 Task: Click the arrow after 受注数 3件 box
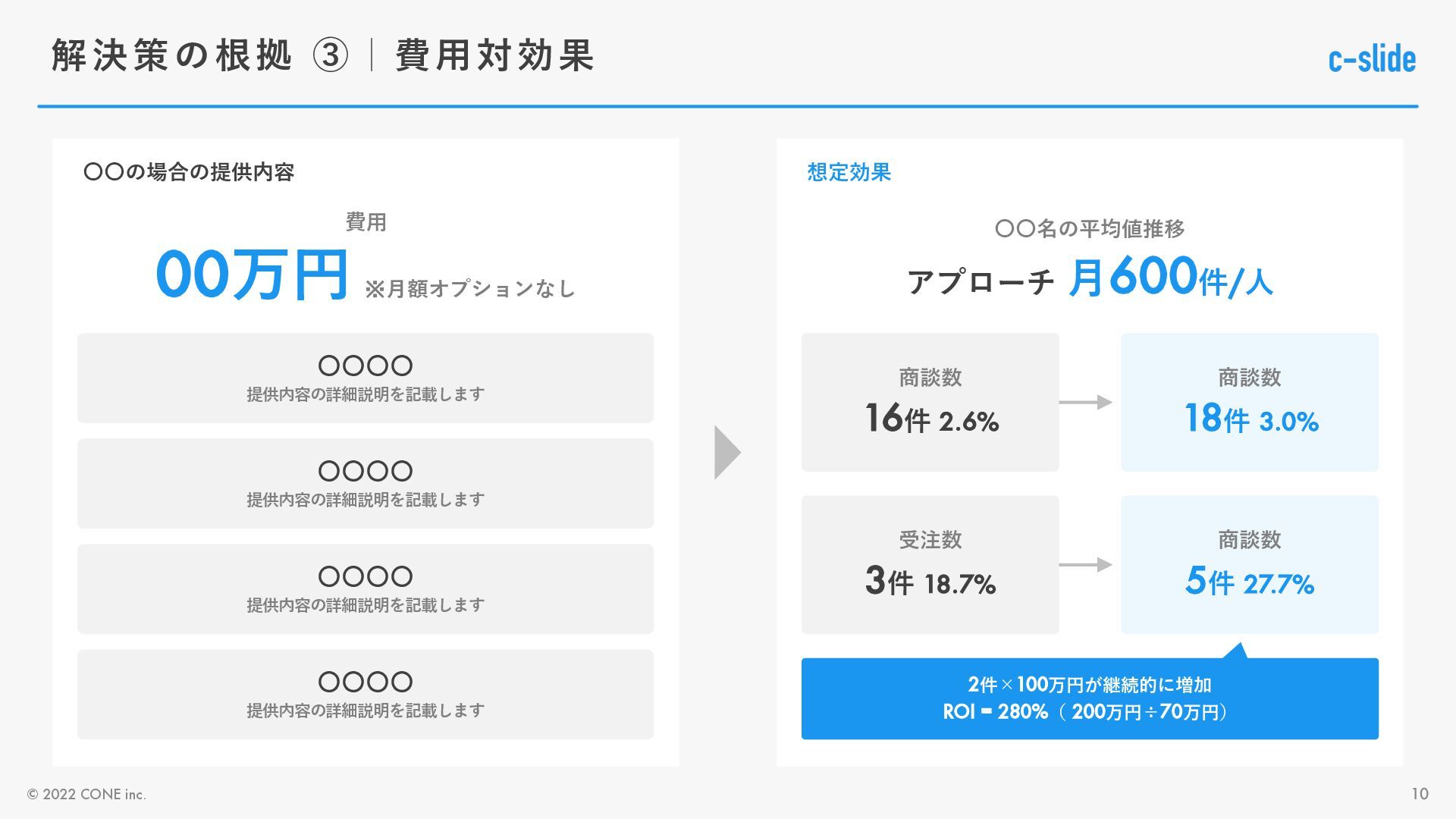(x=1086, y=565)
